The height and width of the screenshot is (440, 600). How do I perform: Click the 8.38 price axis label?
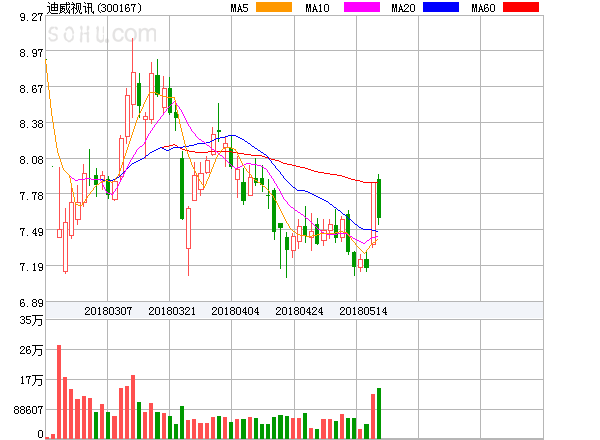31,124
